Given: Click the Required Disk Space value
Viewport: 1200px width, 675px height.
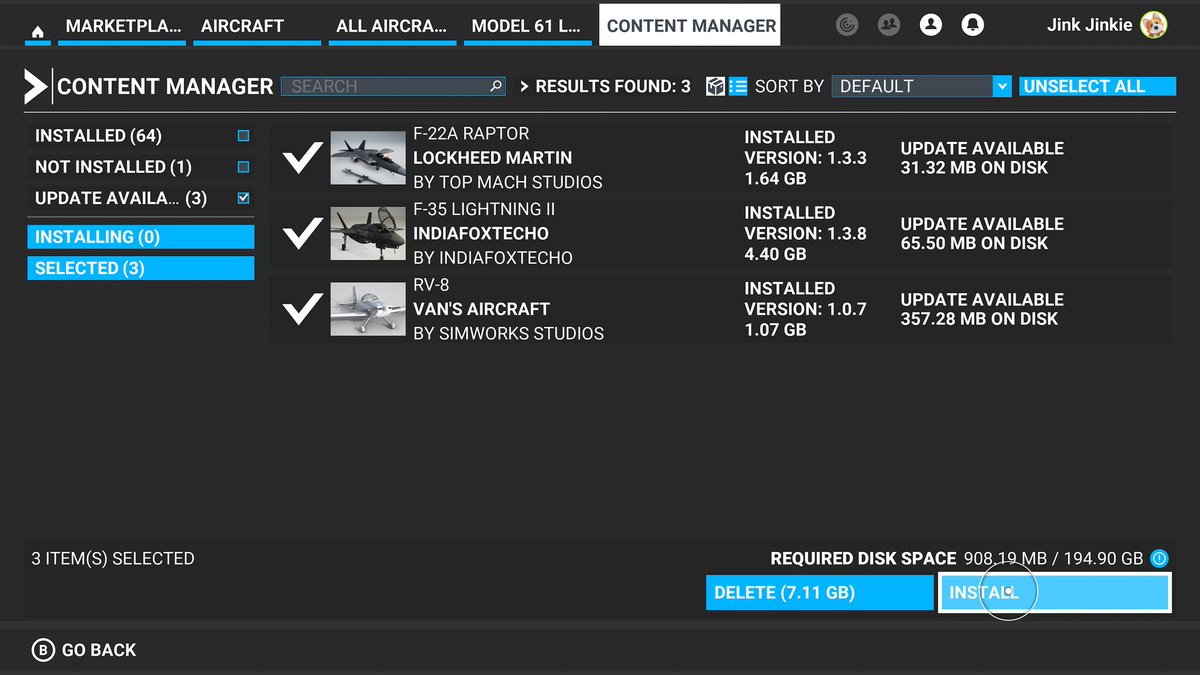Looking at the screenshot, I should tap(1053, 559).
